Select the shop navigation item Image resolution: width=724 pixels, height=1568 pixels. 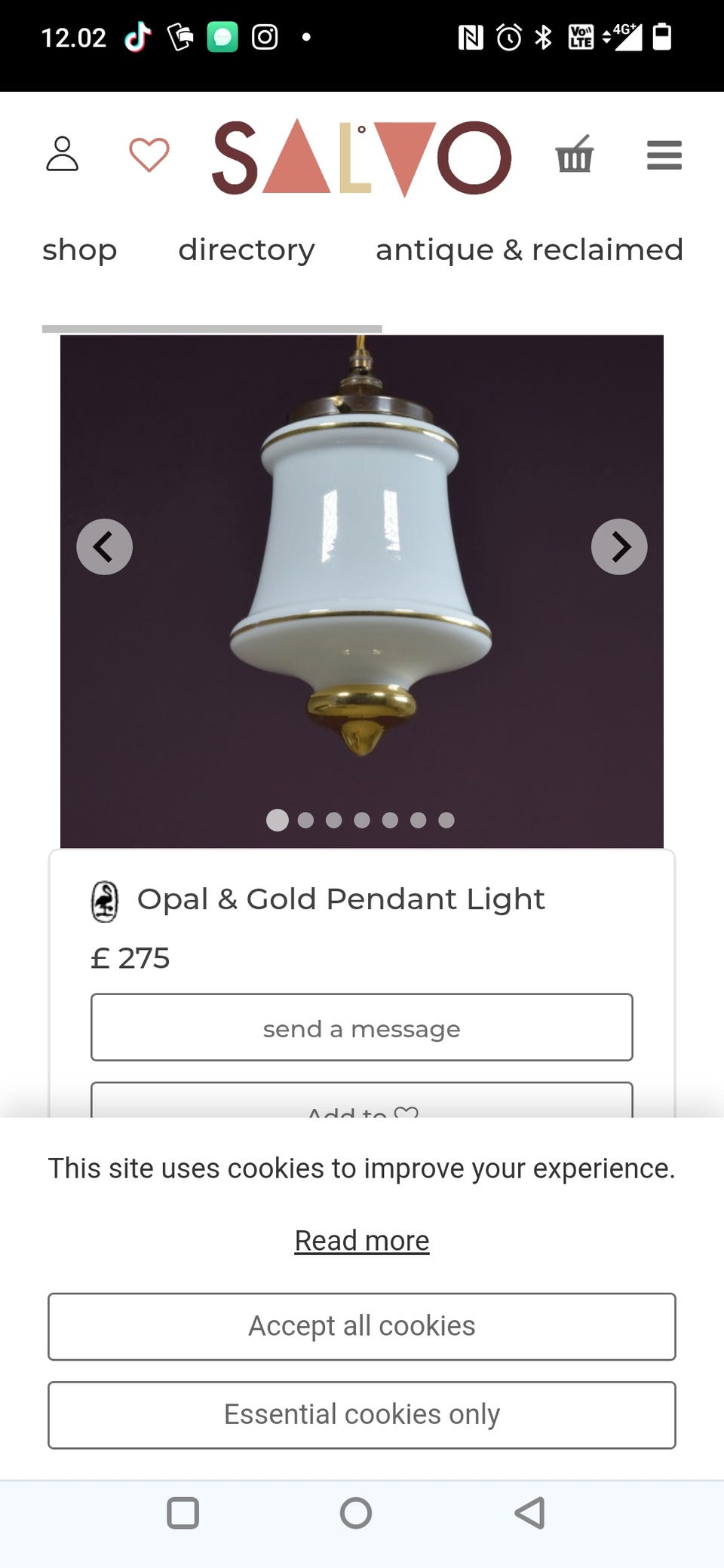[x=80, y=250]
